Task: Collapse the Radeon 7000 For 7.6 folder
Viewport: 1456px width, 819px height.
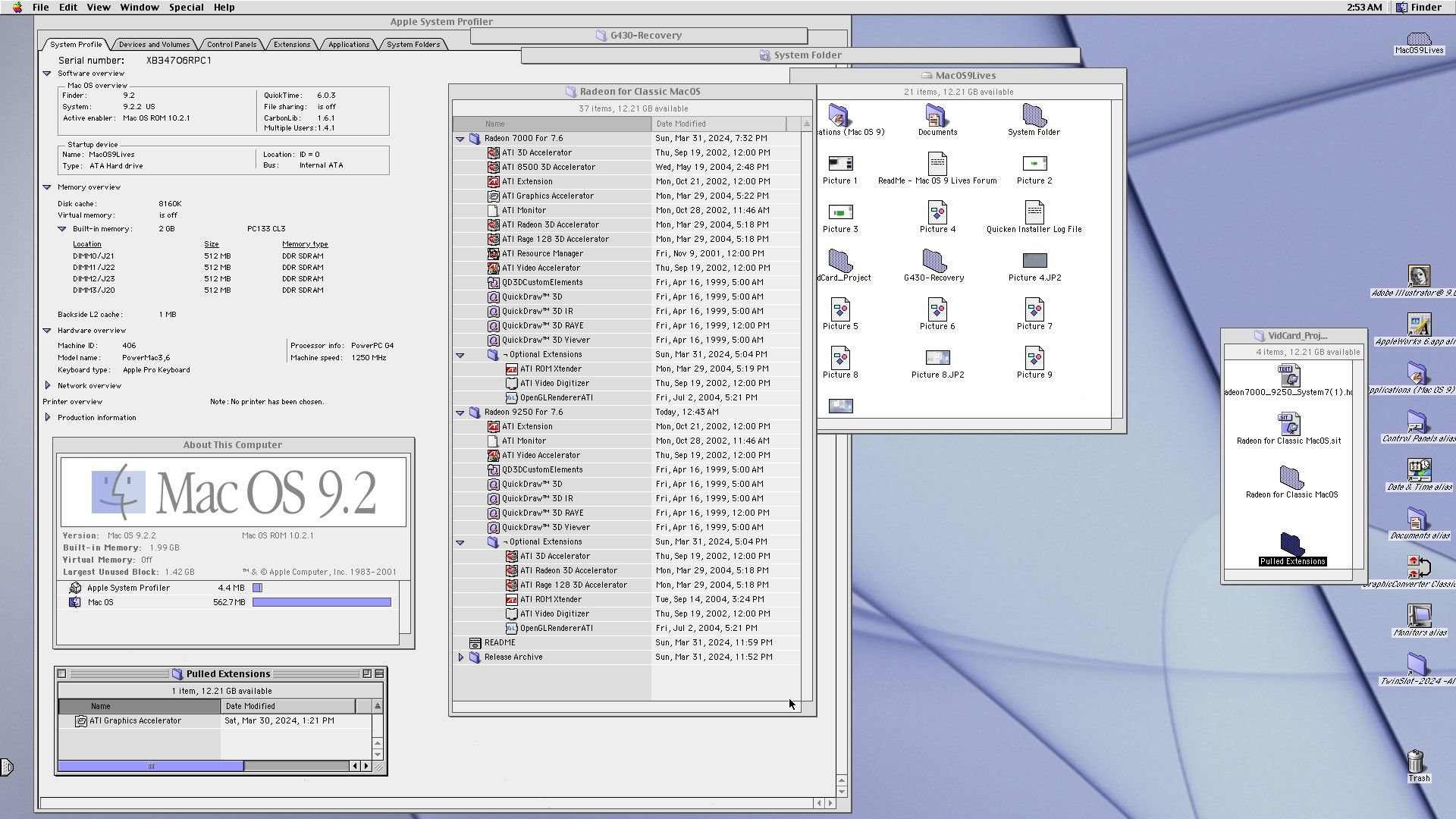Action: coord(460,139)
